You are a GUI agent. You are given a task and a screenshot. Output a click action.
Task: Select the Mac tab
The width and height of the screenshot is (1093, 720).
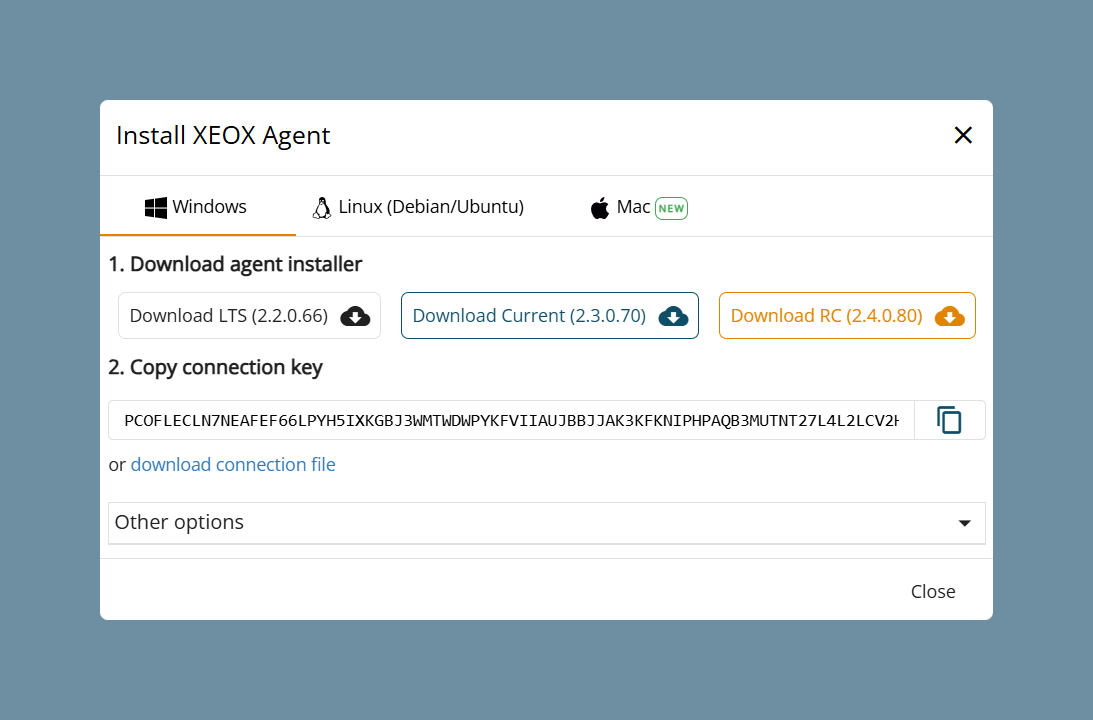click(x=639, y=207)
